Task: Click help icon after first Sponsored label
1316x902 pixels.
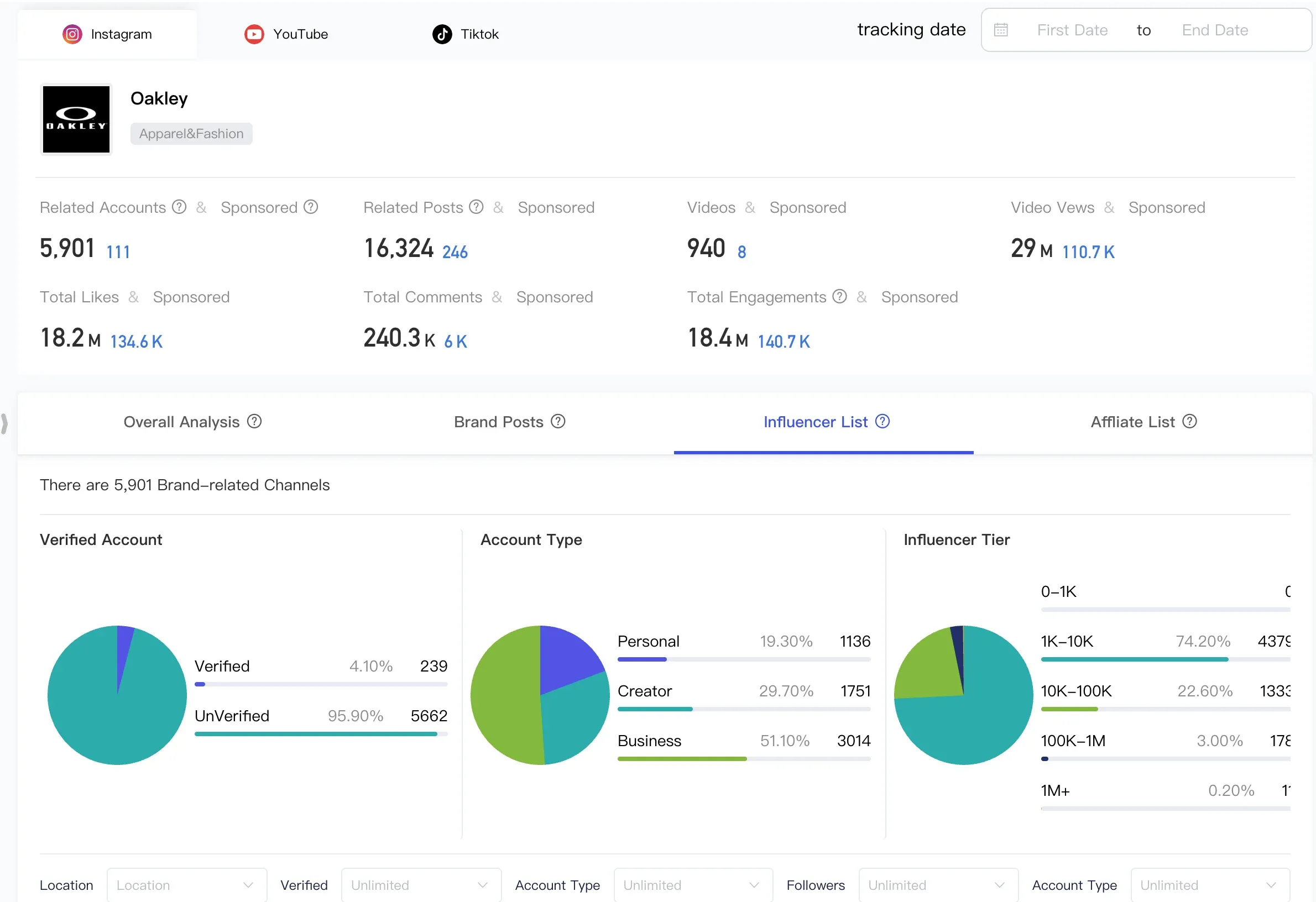Action: click(311, 207)
